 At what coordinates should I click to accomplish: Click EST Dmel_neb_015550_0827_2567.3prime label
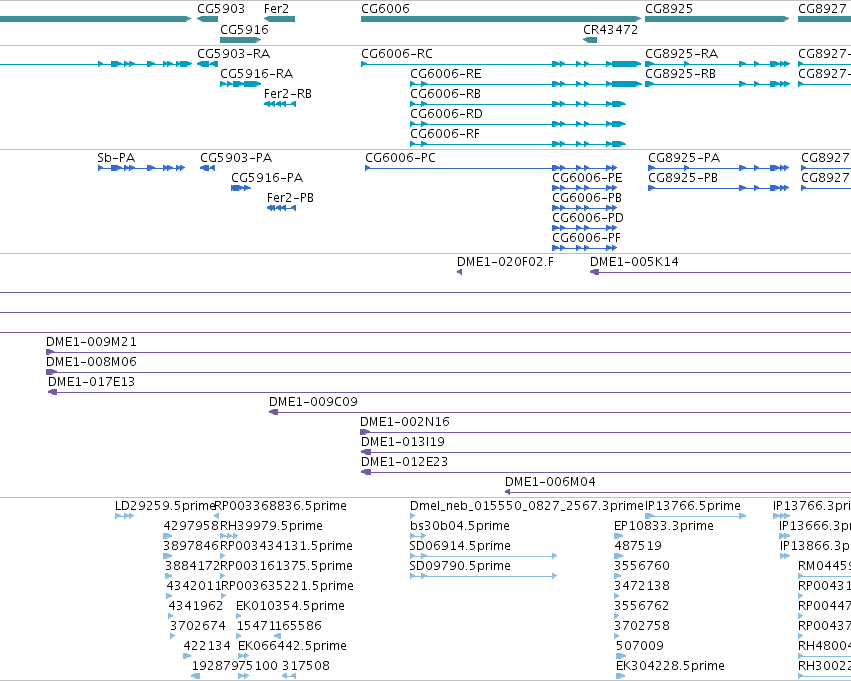(x=526, y=506)
